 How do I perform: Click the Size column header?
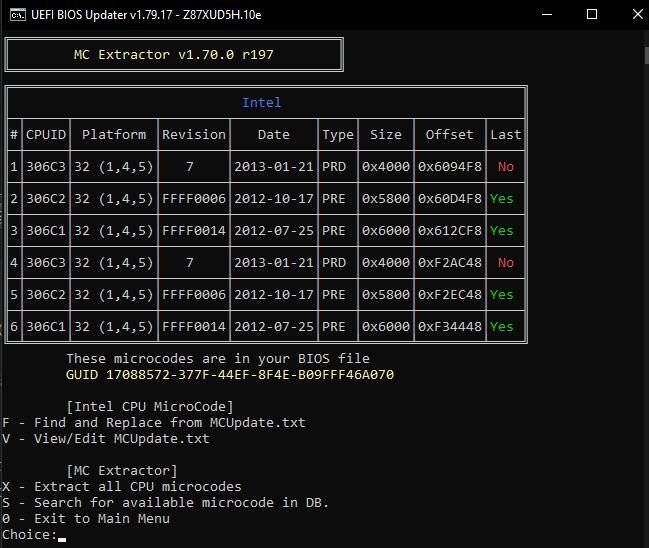pos(386,135)
